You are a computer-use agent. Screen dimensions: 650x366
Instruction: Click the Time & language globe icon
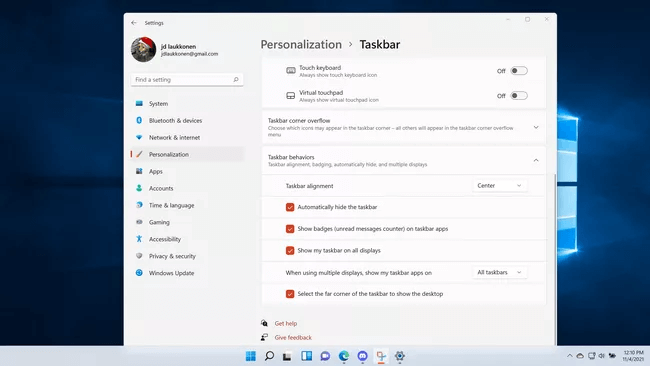[139, 205]
